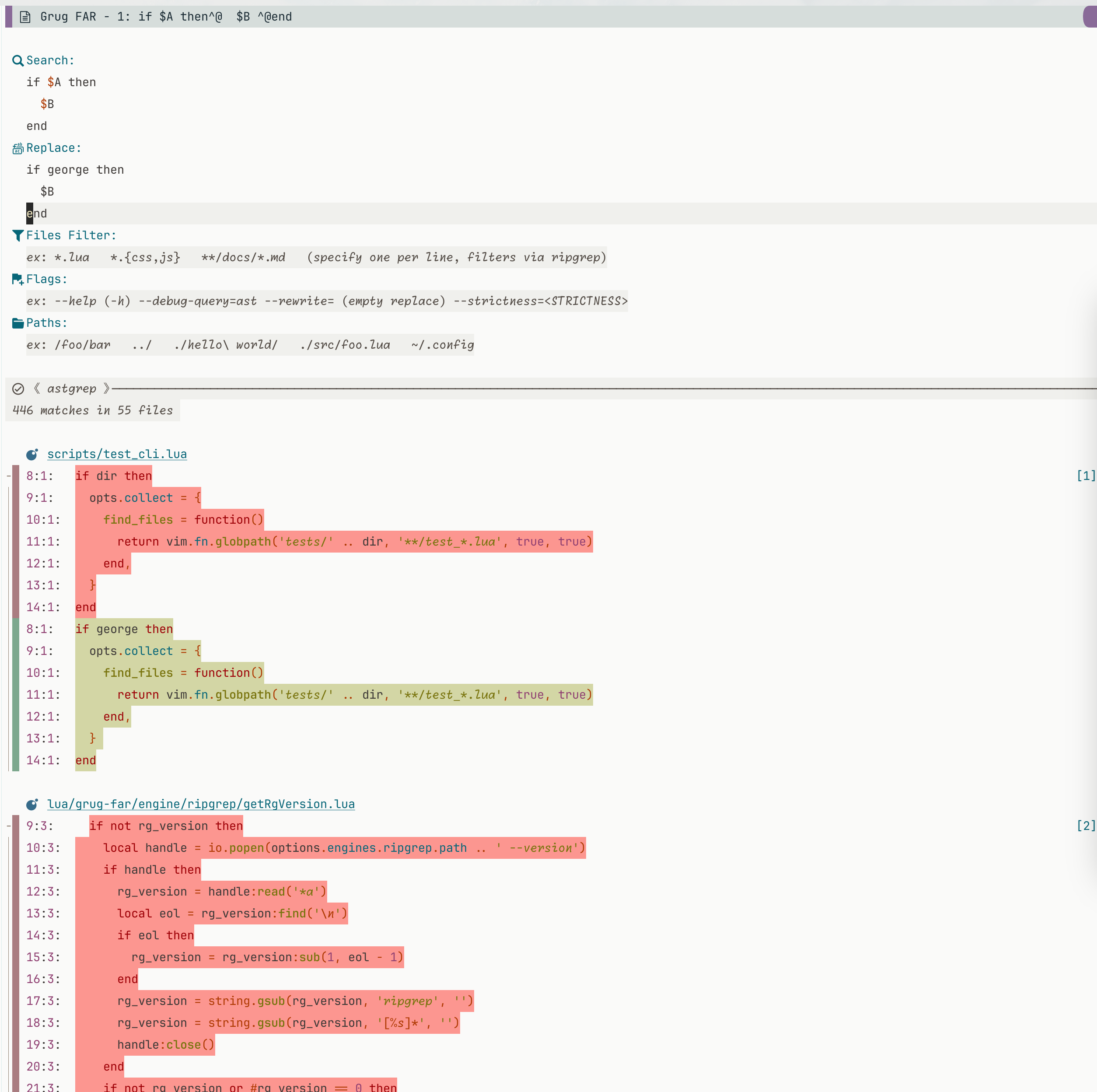This screenshot has height=1092, width=1097.
Task: Click the checkmark status icon near astgrep
Action: 18,389
